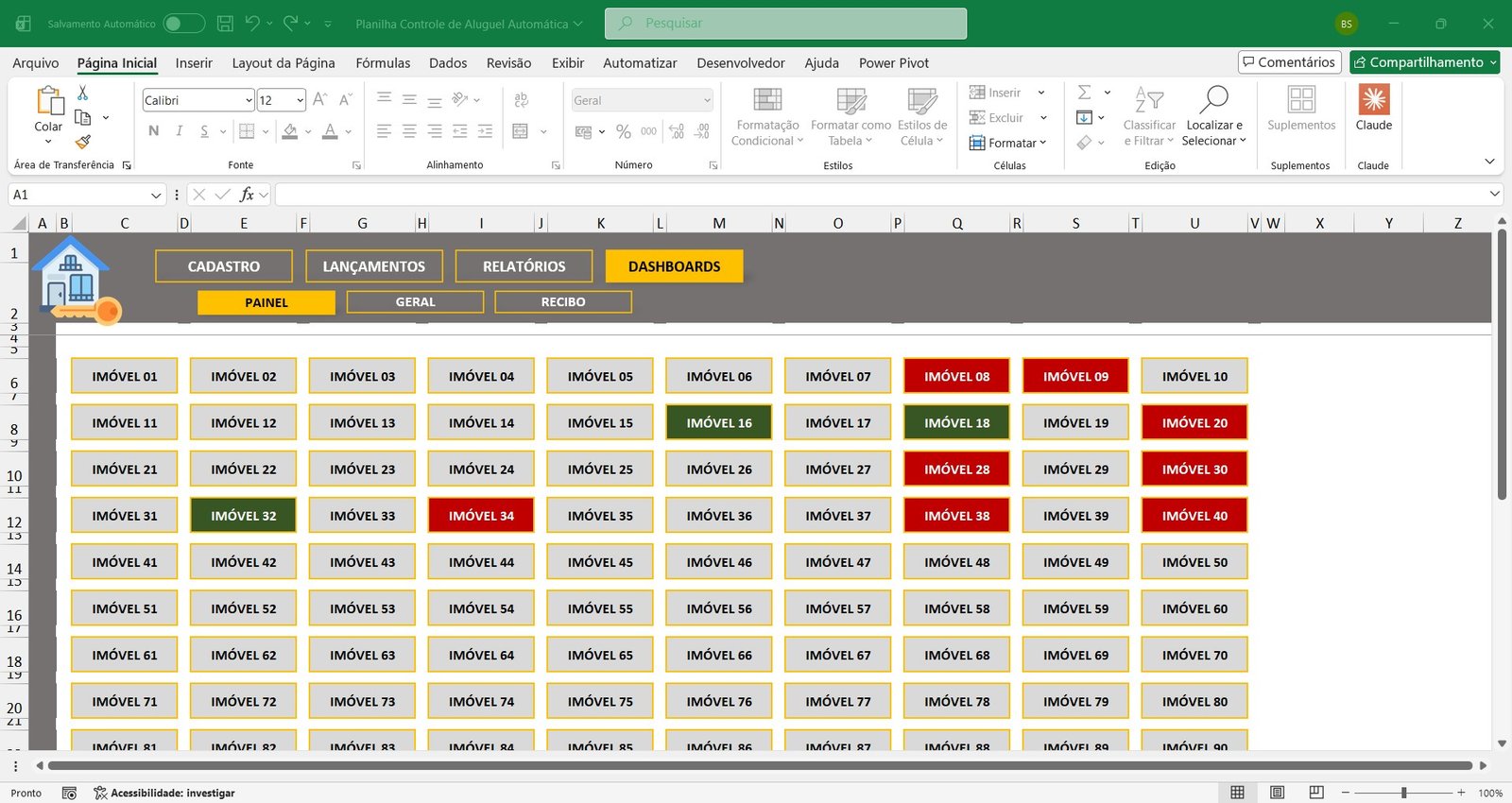Screen dimensions: 1512x803
Task: Open the Dados ribbon tab
Action: tap(448, 63)
